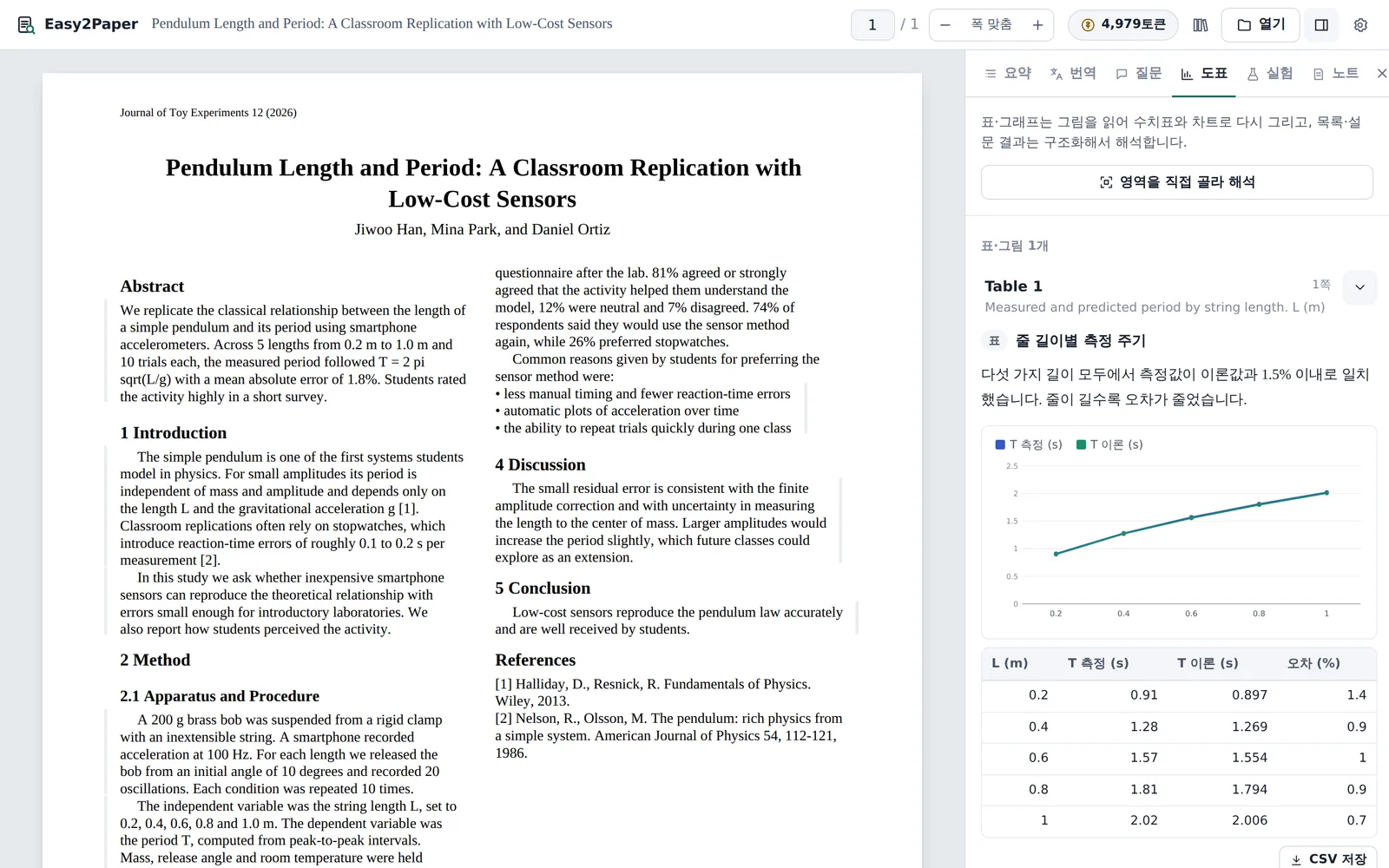The width and height of the screenshot is (1389, 868).
Task: Close the right analysis panel
Action: click(x=1381, y=74)
